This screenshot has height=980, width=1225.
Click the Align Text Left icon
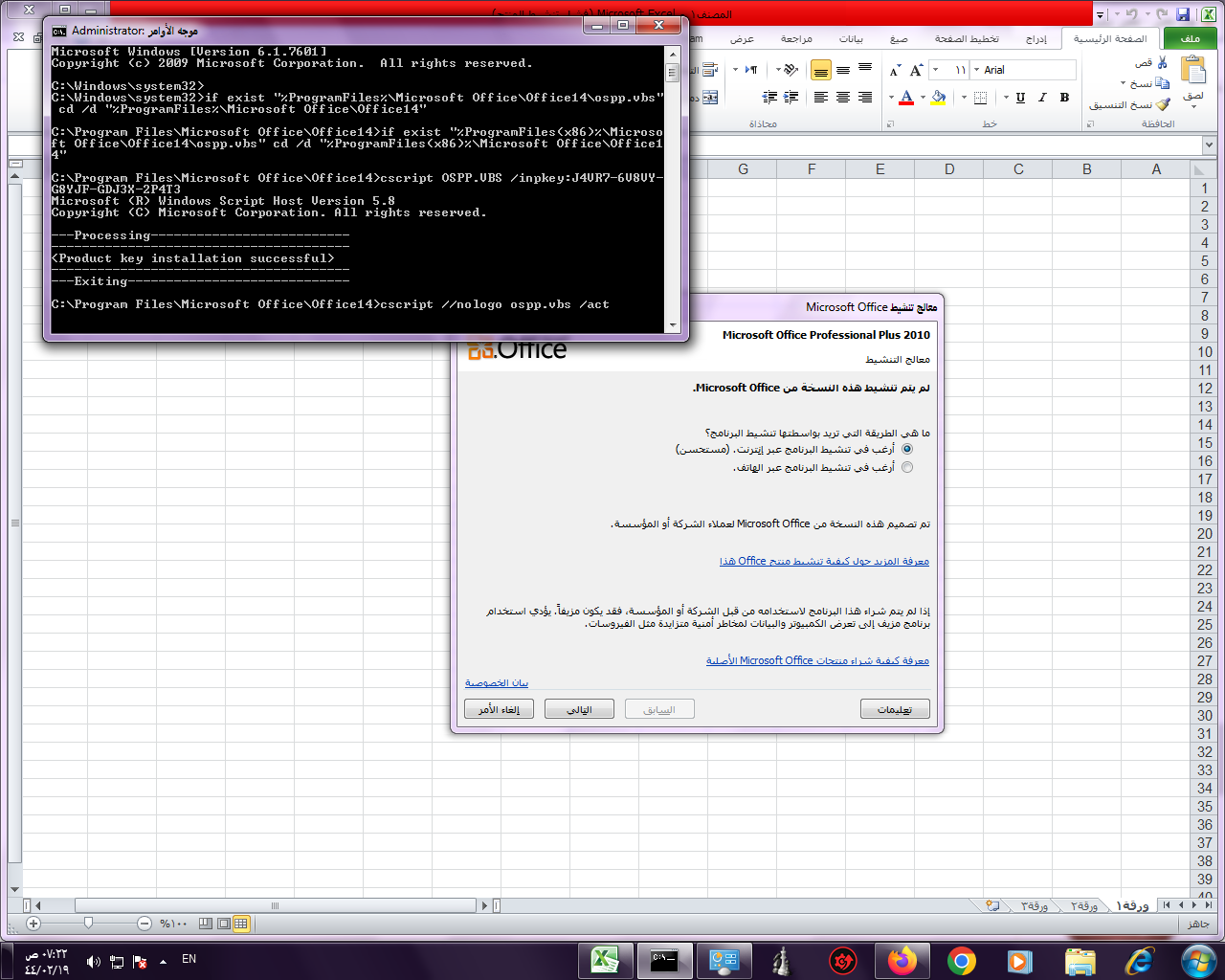point(821,98)
